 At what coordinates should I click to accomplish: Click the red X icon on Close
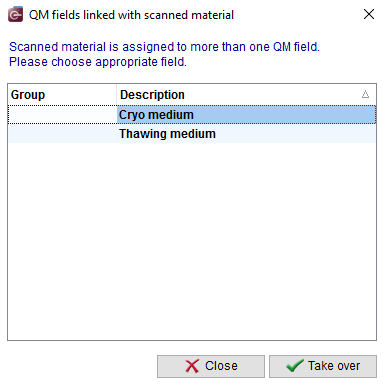click(x=192, y=366)
